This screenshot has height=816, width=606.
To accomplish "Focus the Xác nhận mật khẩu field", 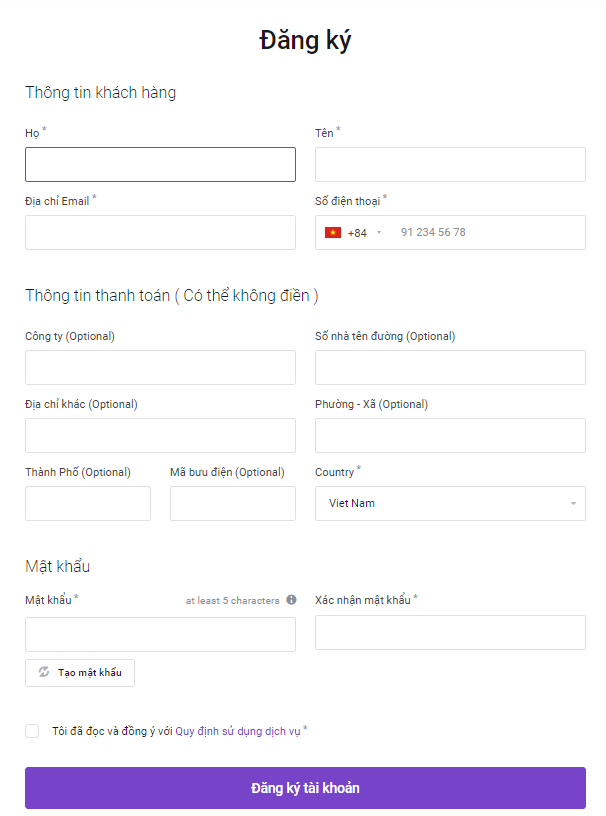I will pyautogui.click(x=450, y=632).
